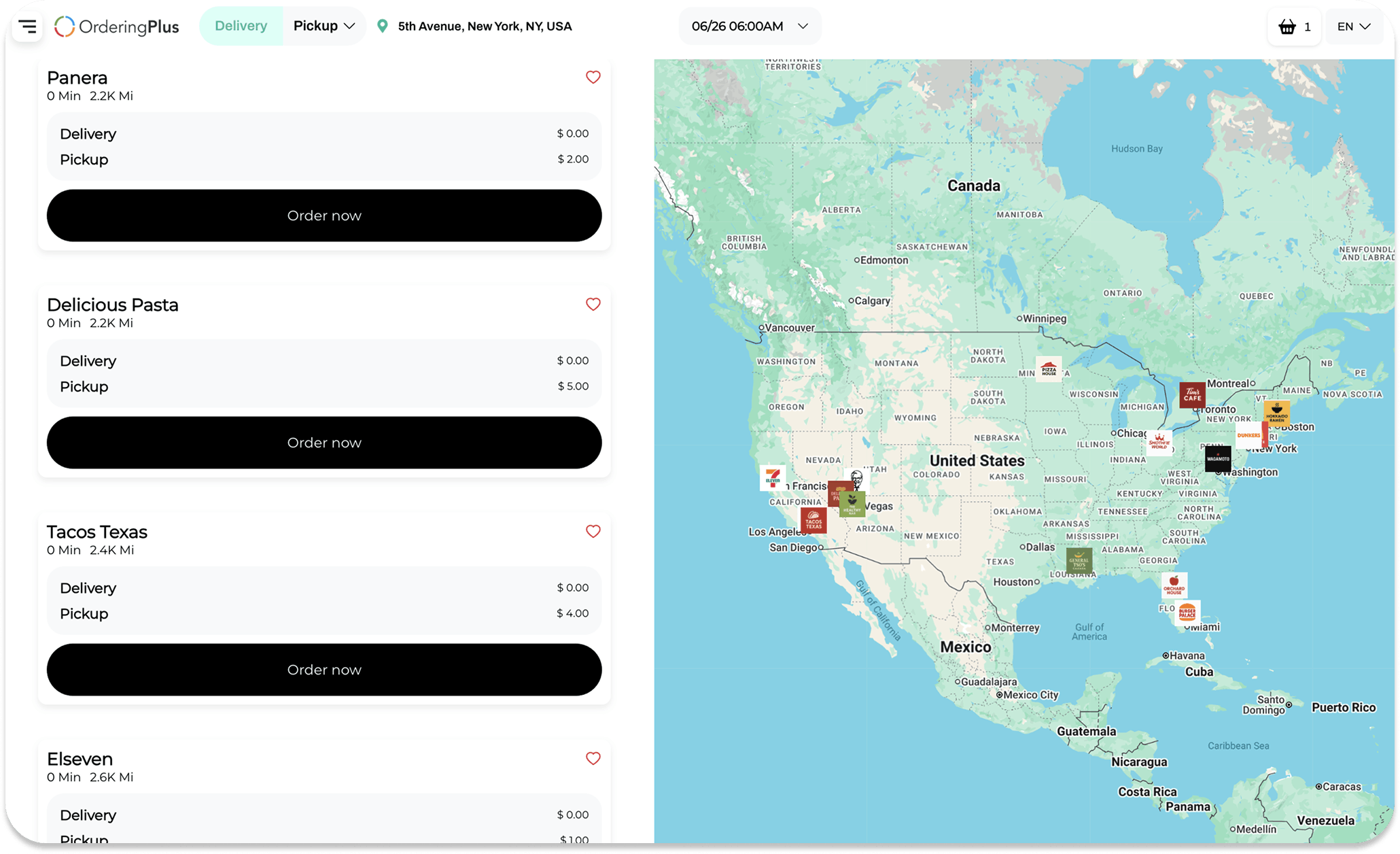Click the Orchard House map marker
The height and width of the screenshot is (854, 1400).
(1174, 585)
